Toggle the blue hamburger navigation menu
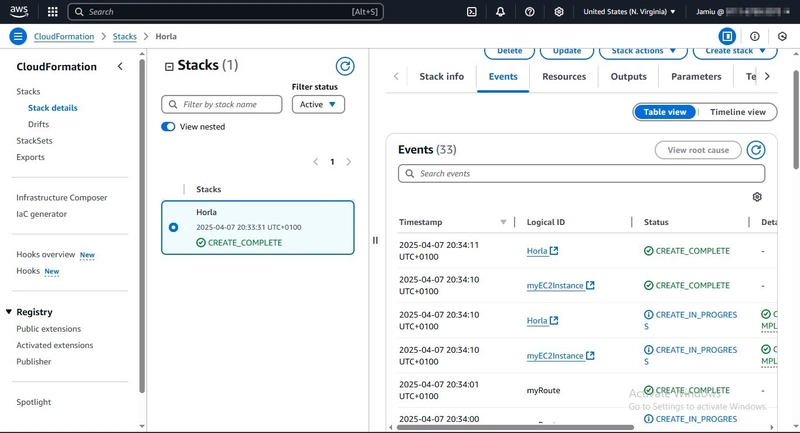 tap(18, 36)
